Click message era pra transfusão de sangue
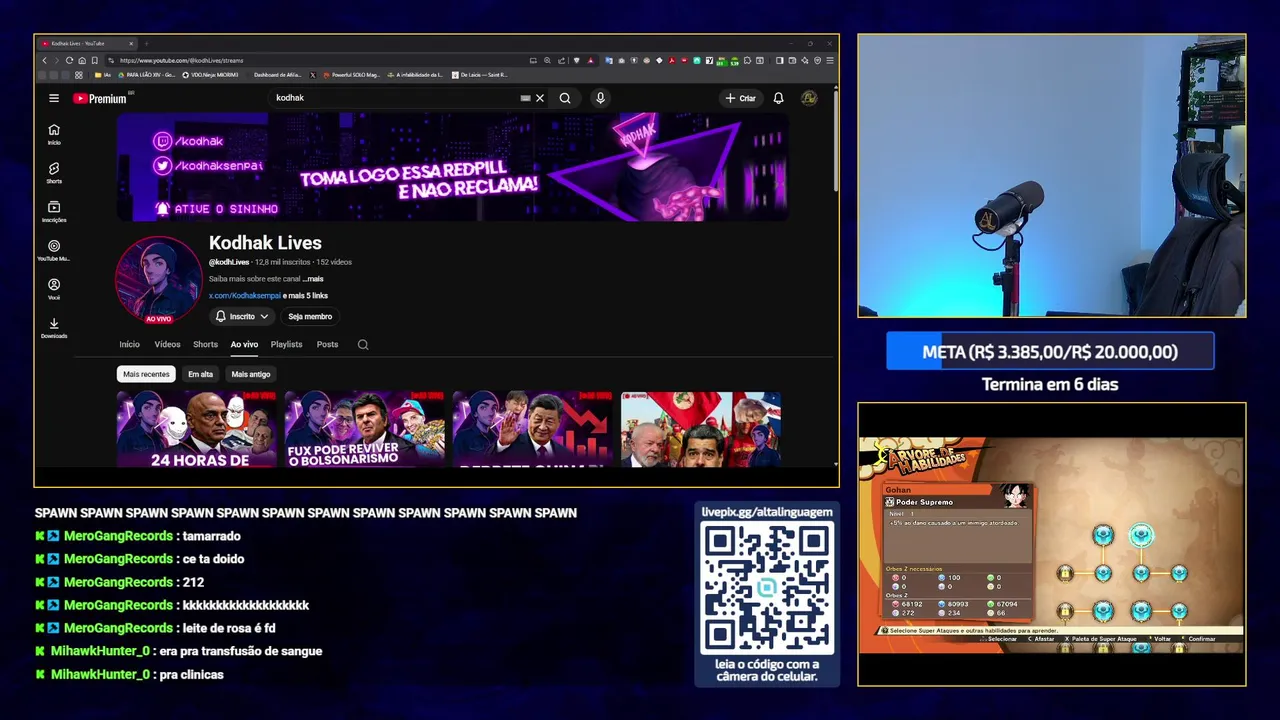This screenshot has width=1280, height=720. point(240,651)
